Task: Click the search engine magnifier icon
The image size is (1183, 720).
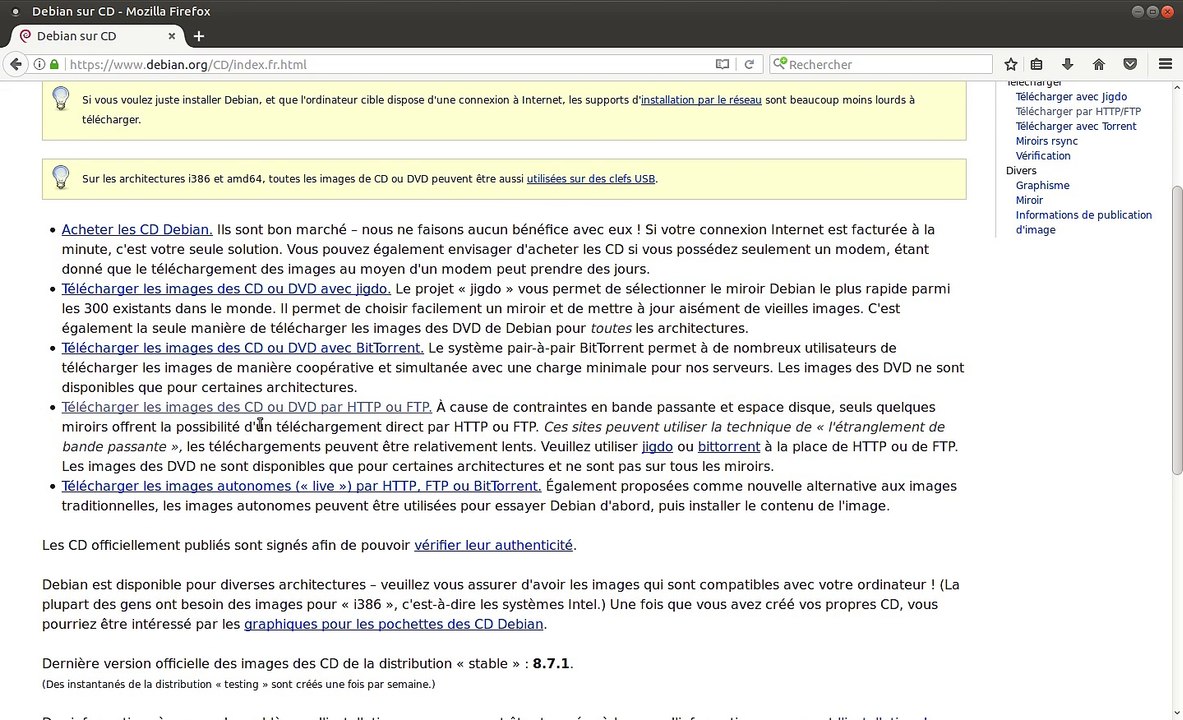Action: tap(779, 63)
